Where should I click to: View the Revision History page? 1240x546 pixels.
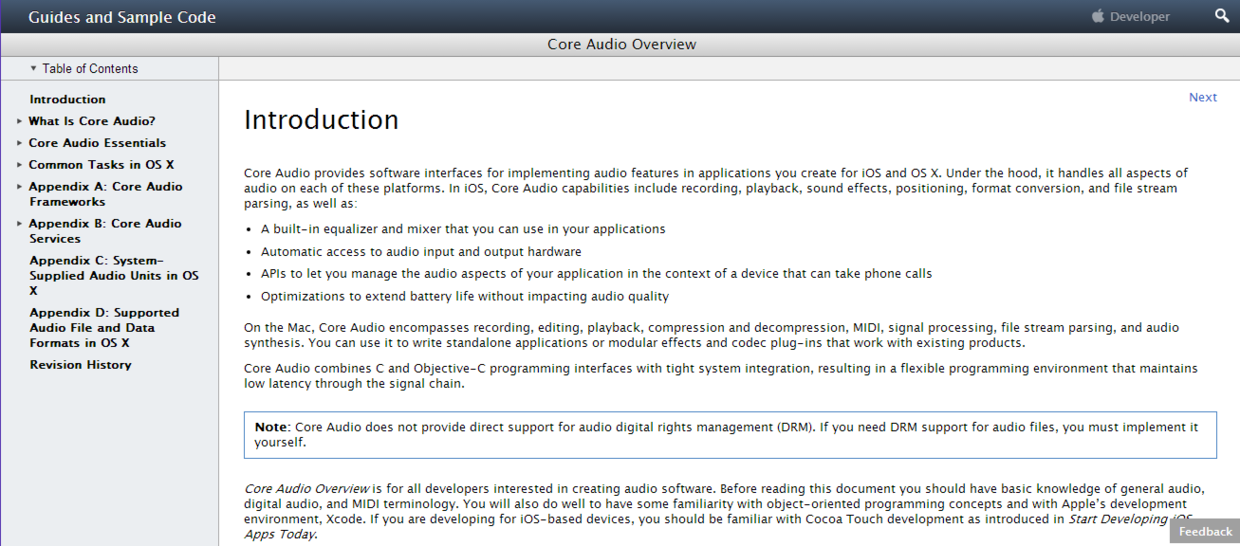pyautogui.click(x=80, y=365)
